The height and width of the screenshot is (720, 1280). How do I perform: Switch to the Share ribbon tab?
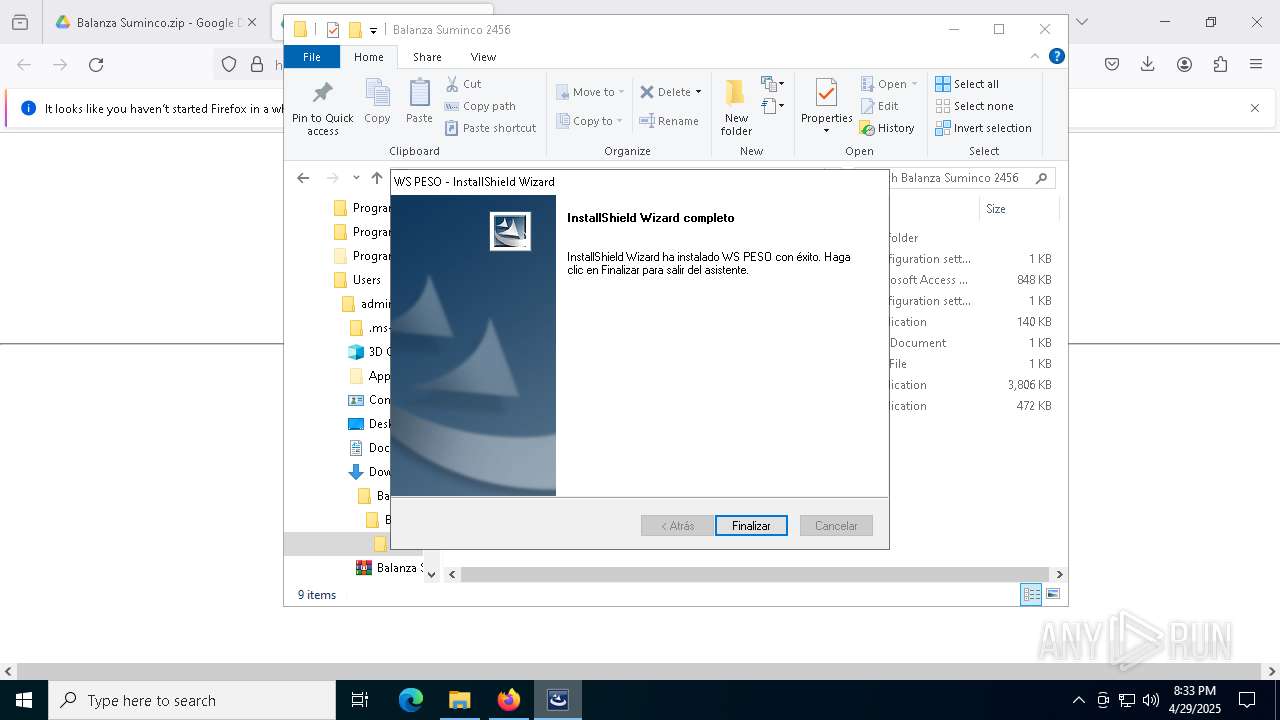(x=427, y=57)
